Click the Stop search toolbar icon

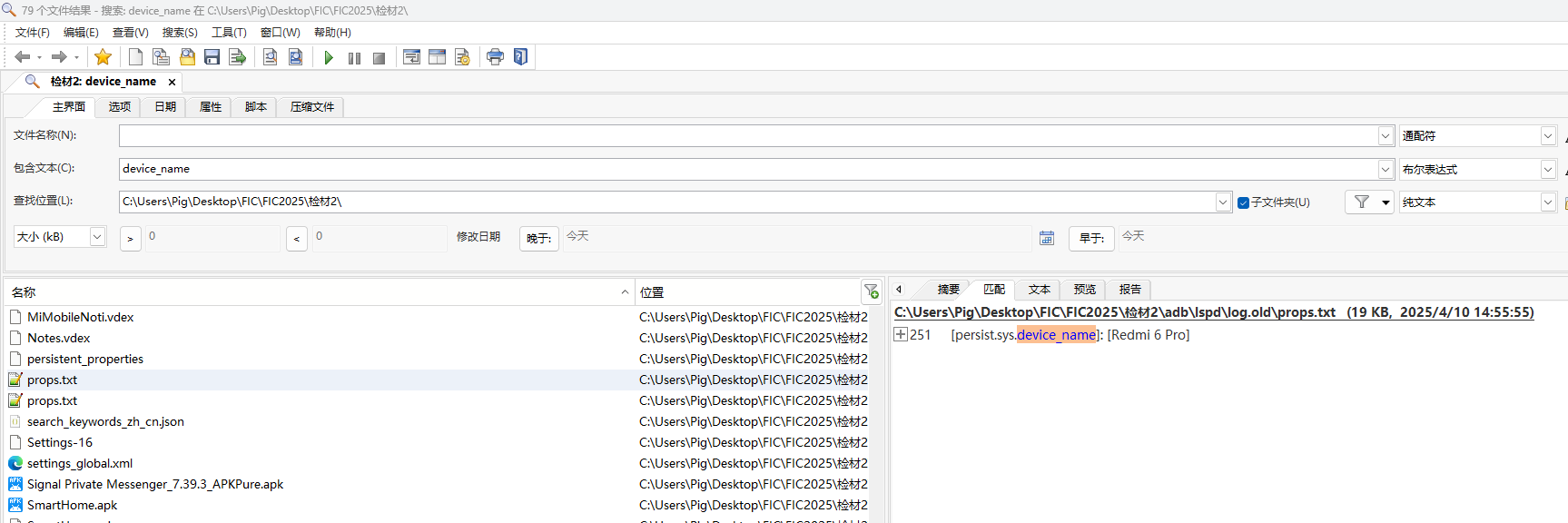coord(379,57)
